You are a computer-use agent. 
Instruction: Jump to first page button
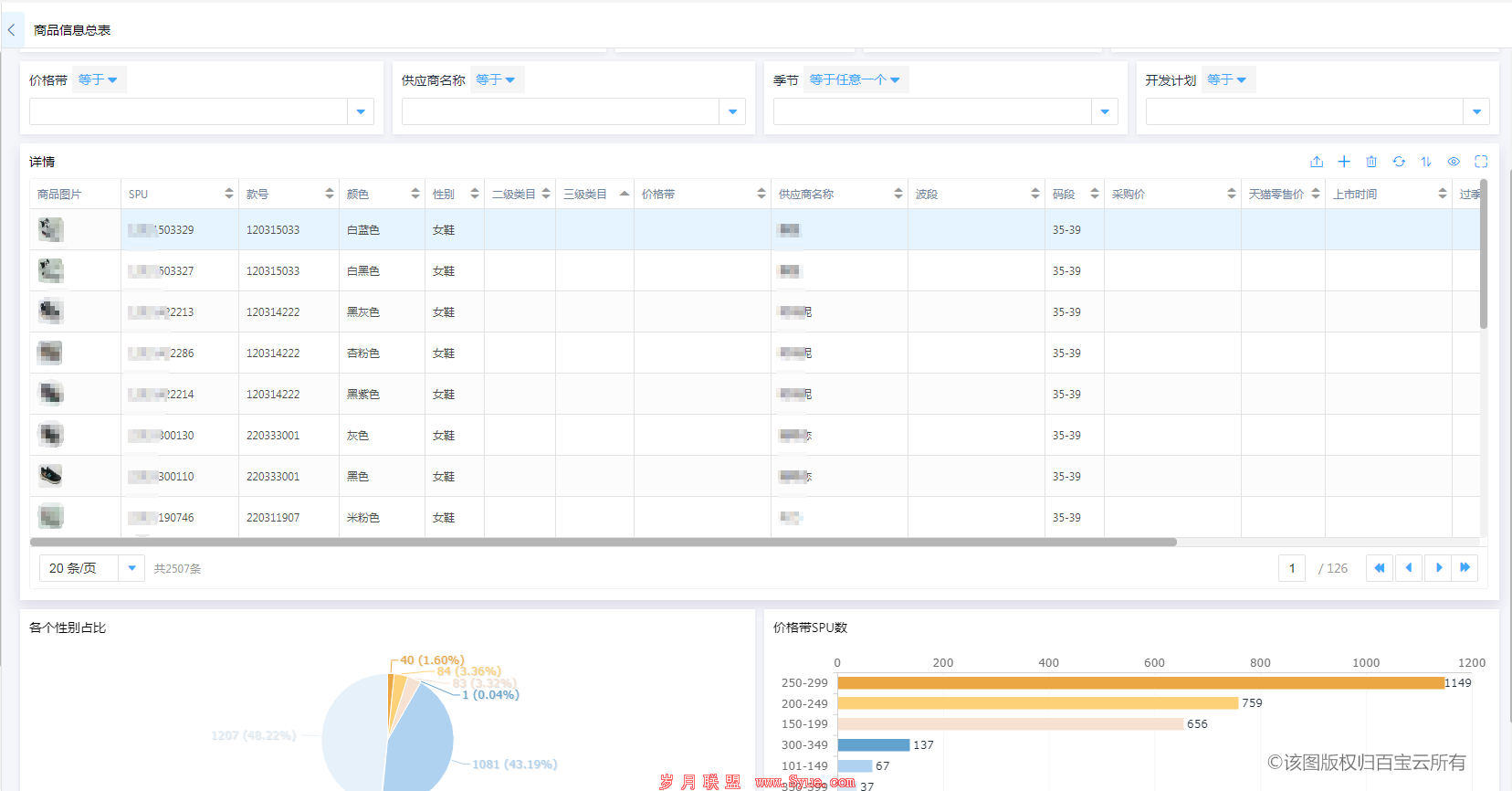coord(1380,568)
